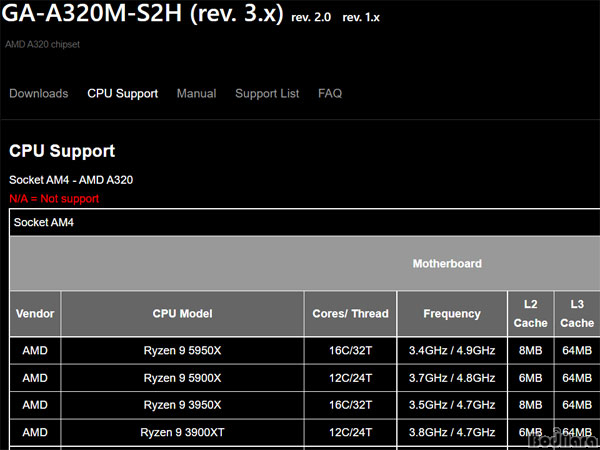Click the 64MB L3 cell for Ryzen 9 3950X
The height and width of the screenshot is (450, 600).
tap(577, 405)
